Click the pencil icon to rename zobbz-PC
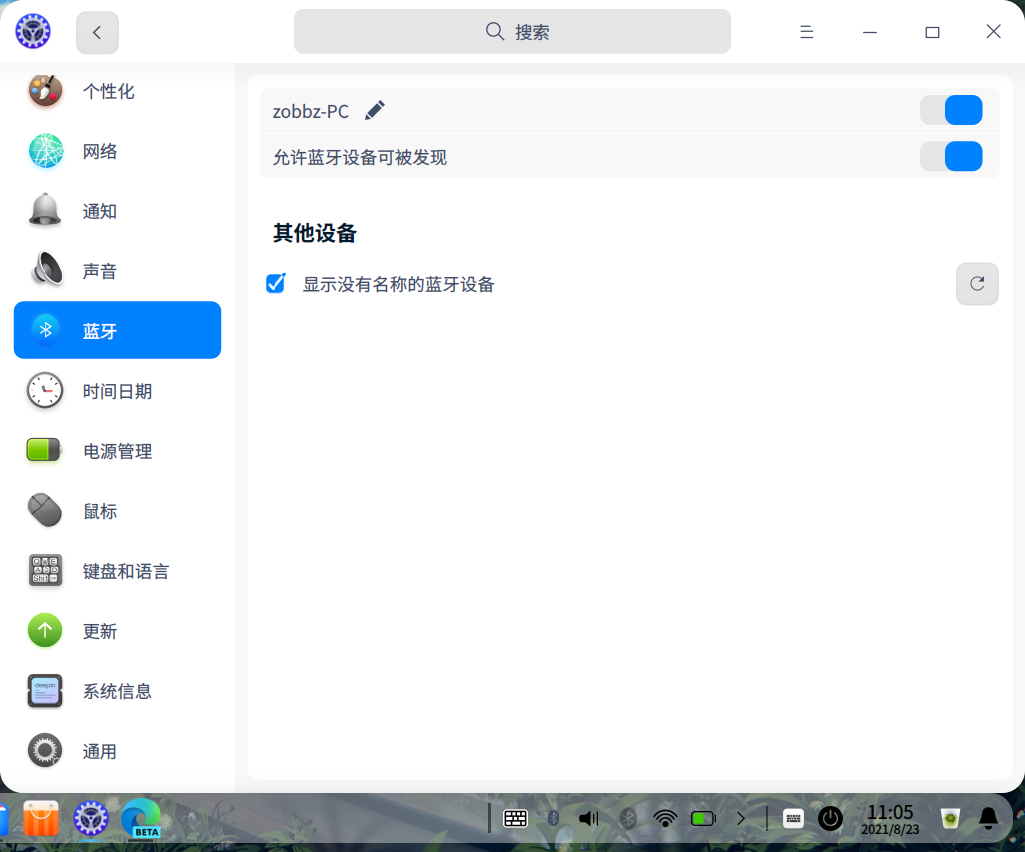Viewport: 1025px width, 852px height. (x=375, y=111)
